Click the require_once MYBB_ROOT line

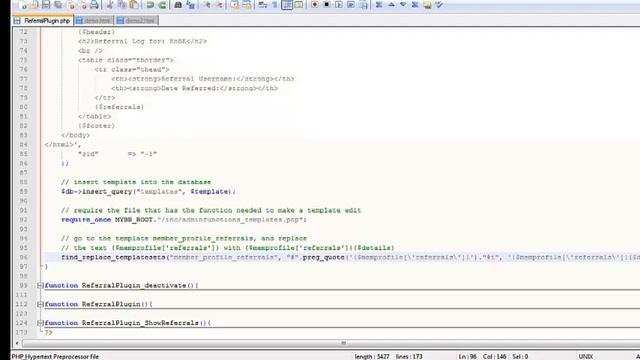[x=184, y=220]
